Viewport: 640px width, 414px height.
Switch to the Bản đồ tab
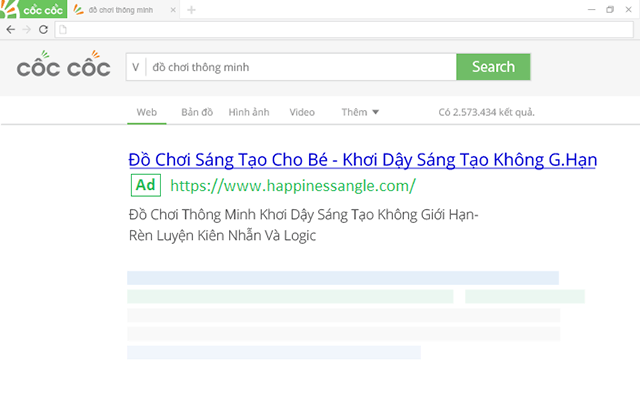197,112
